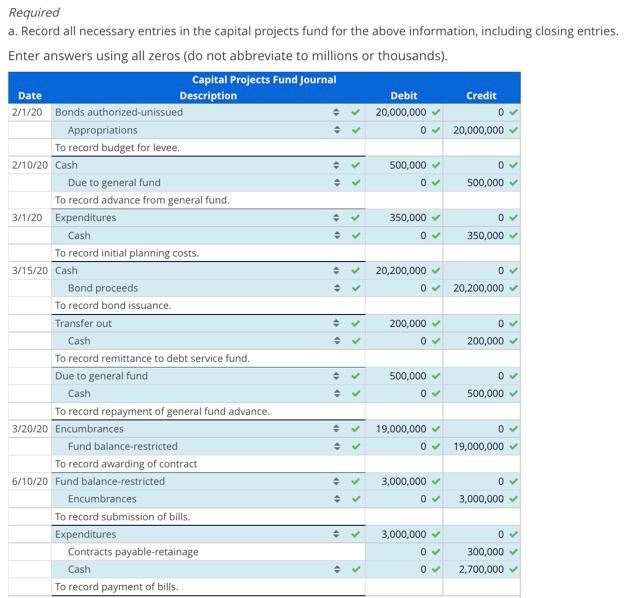639x598 pixels.
Task: Click the 3/15/20 date cell
Action: click(30, 271)
